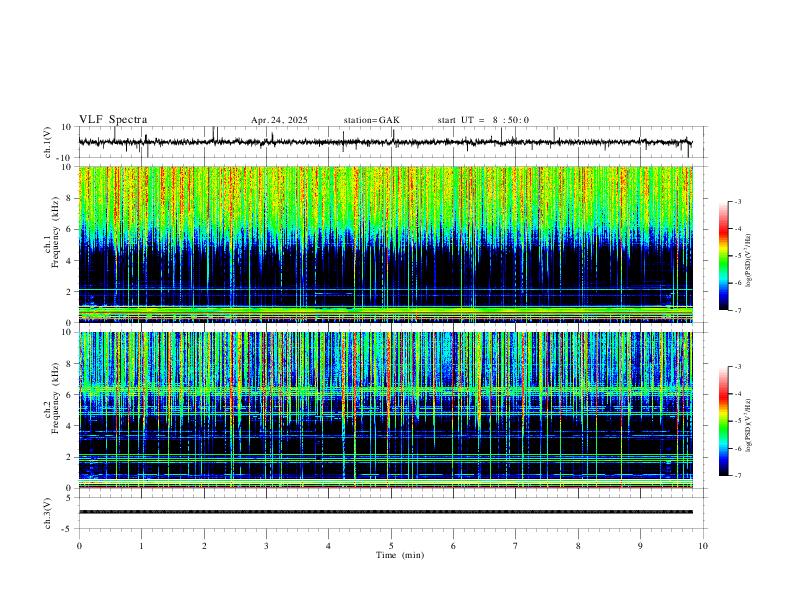Viewport: 792px width, 612px height.
Task: Click the ch.3 flat trace line
Action: coord(385,512)
